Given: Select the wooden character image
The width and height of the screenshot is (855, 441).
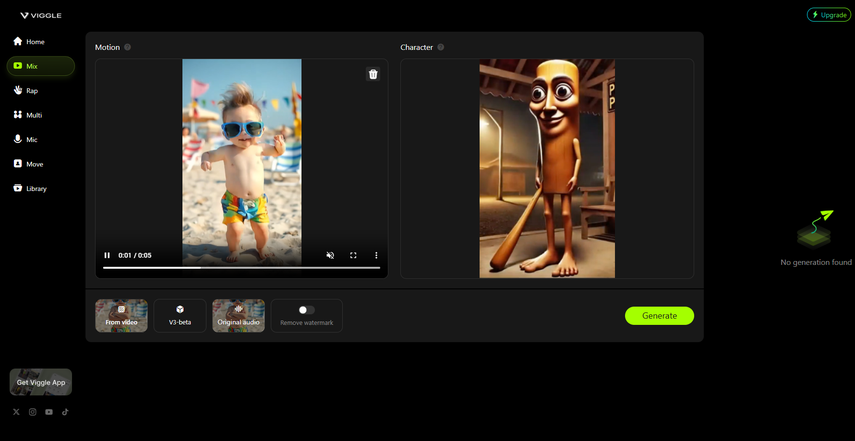Looking at the screenshot, I should coord(547,168).
